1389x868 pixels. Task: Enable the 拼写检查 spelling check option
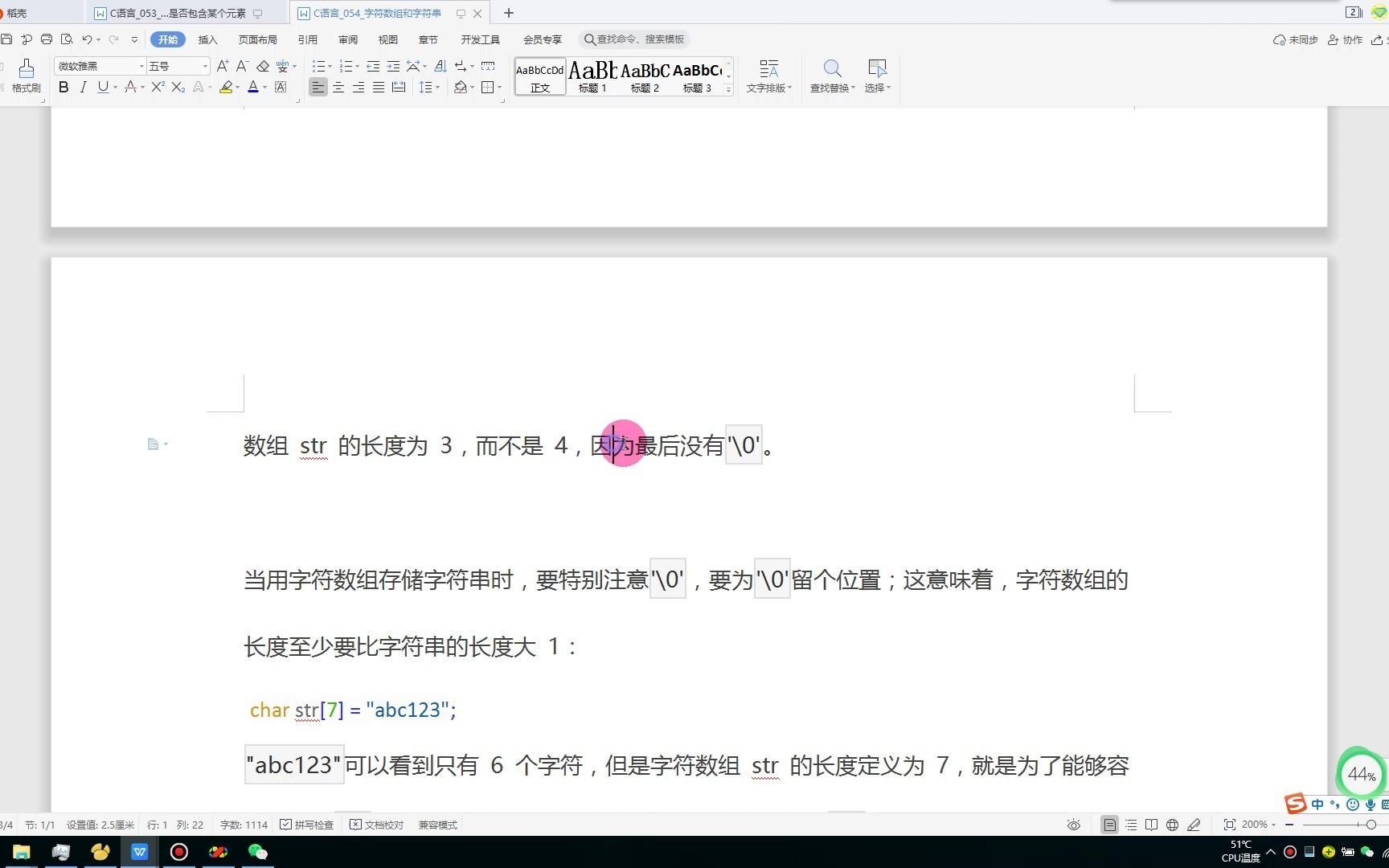click(x=307, y=825)
